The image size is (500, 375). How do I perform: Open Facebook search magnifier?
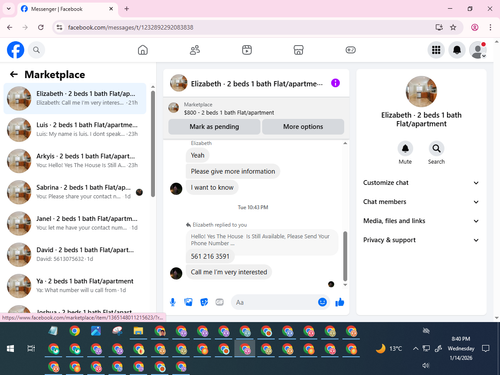coord(36,50)
